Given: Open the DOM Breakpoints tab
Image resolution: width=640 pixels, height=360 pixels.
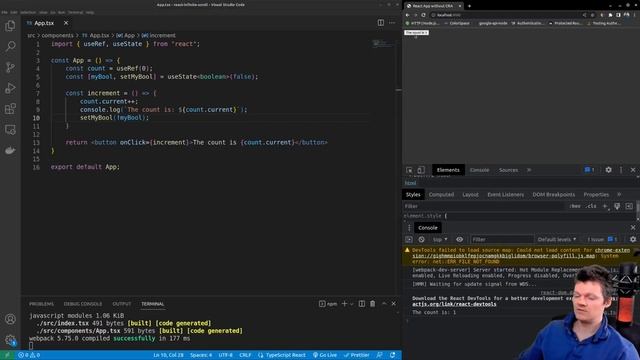Looking at the screenshot, I should tap(553, 194).
